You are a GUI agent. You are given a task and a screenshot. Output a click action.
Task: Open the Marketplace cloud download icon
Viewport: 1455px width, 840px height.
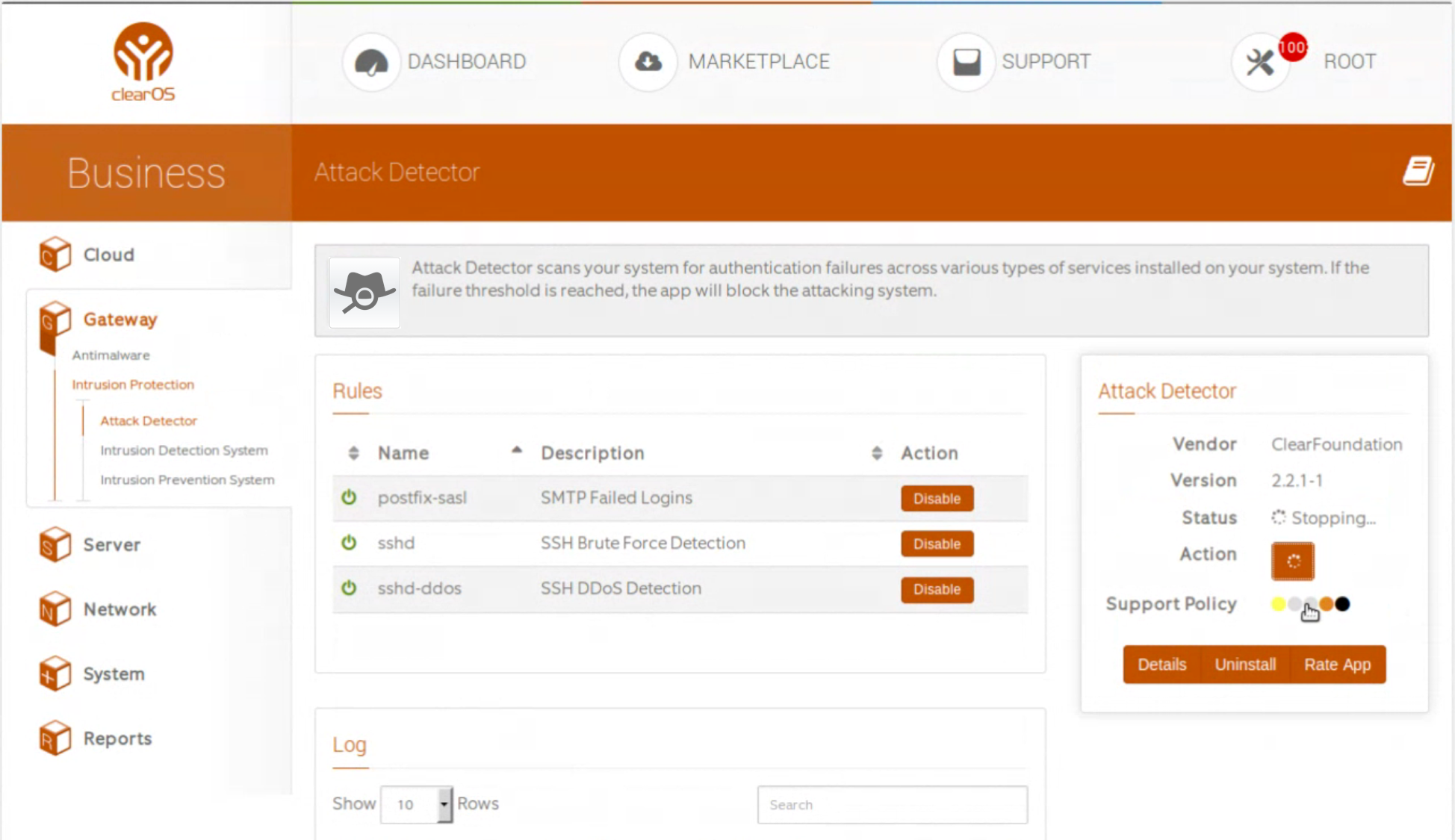click(648, 62)
